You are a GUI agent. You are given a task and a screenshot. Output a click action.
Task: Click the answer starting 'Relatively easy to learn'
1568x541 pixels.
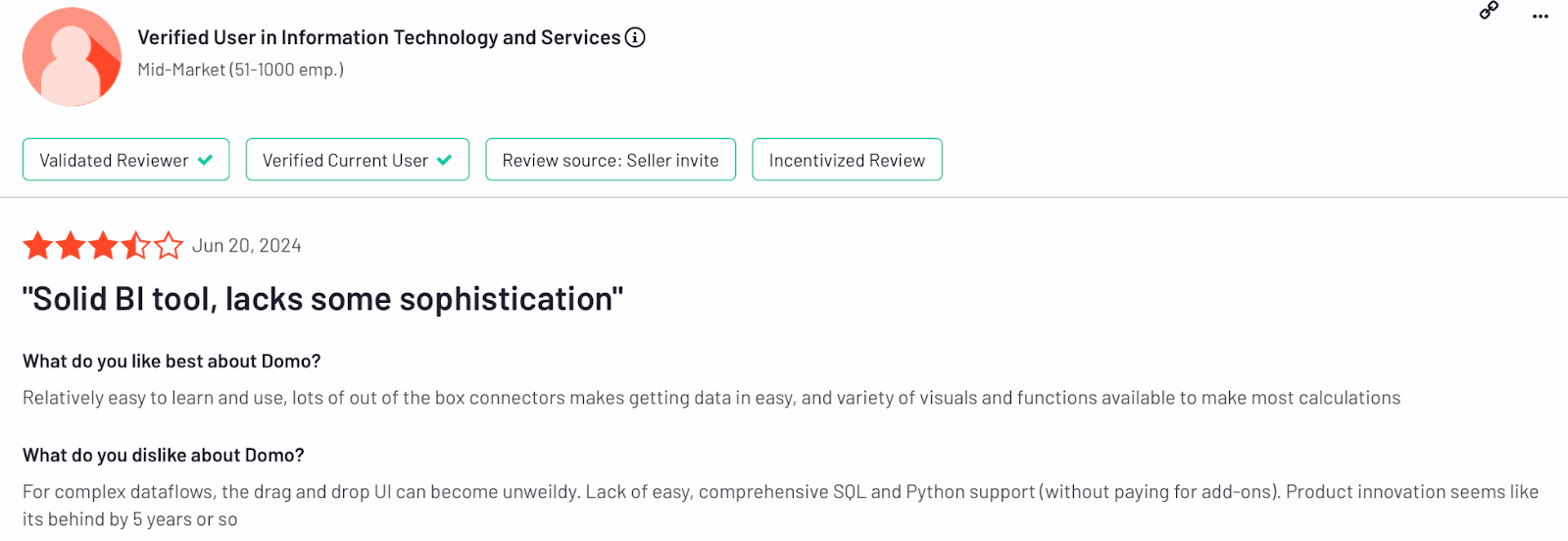point(711,398)
